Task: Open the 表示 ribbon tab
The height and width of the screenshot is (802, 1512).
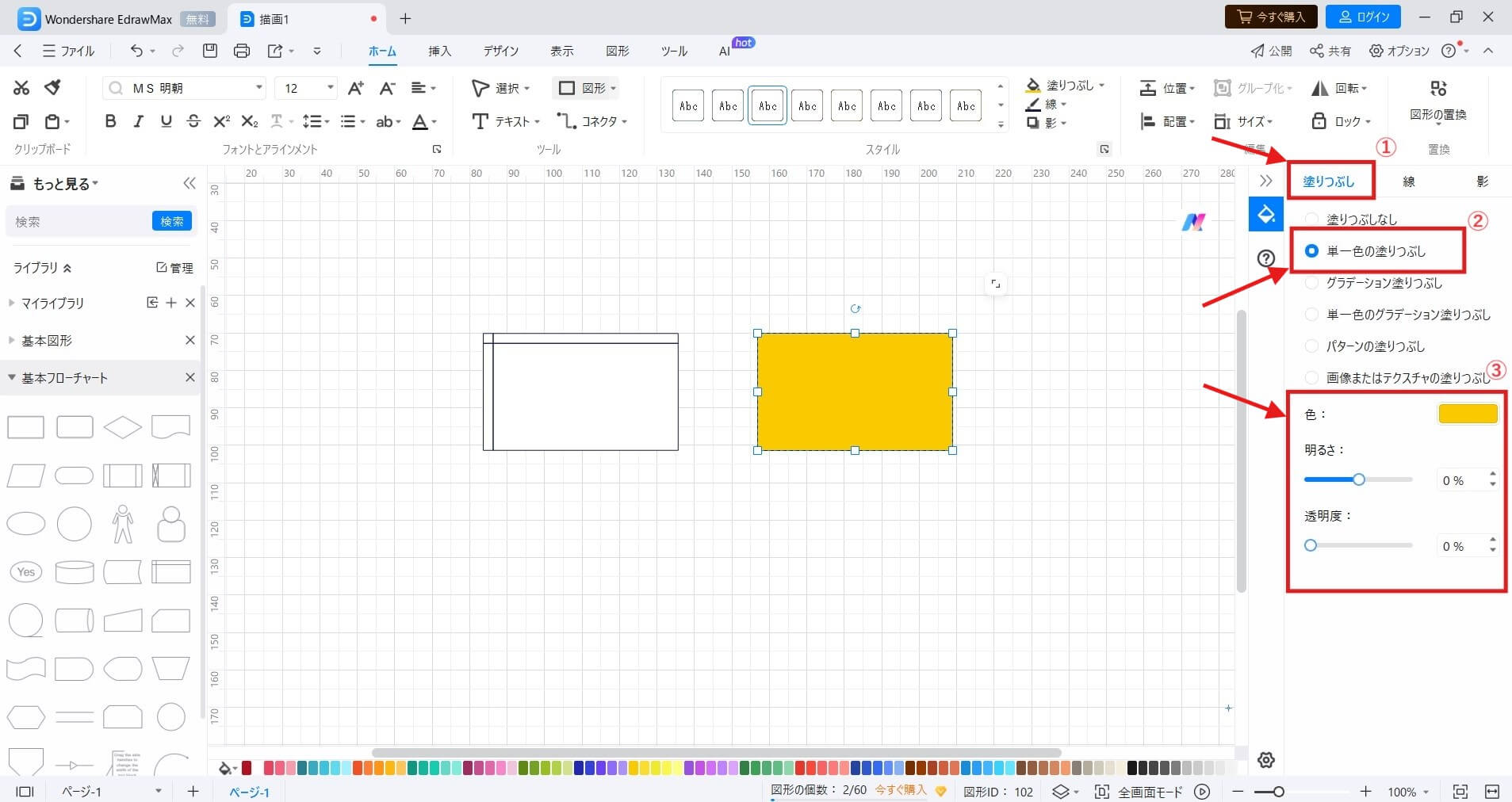Action: click(561, 51)
